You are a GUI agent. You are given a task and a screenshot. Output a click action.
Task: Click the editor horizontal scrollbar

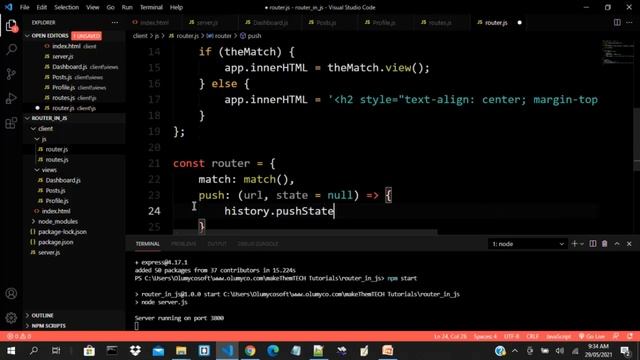[x=305, y=232]
